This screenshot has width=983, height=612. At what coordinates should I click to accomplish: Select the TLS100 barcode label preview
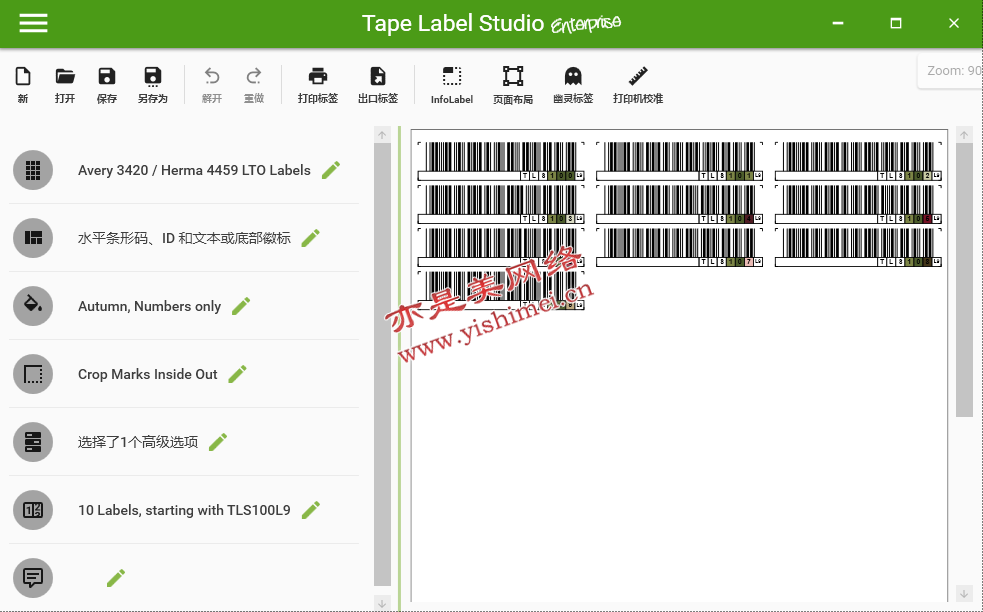(x=501, y=161)
